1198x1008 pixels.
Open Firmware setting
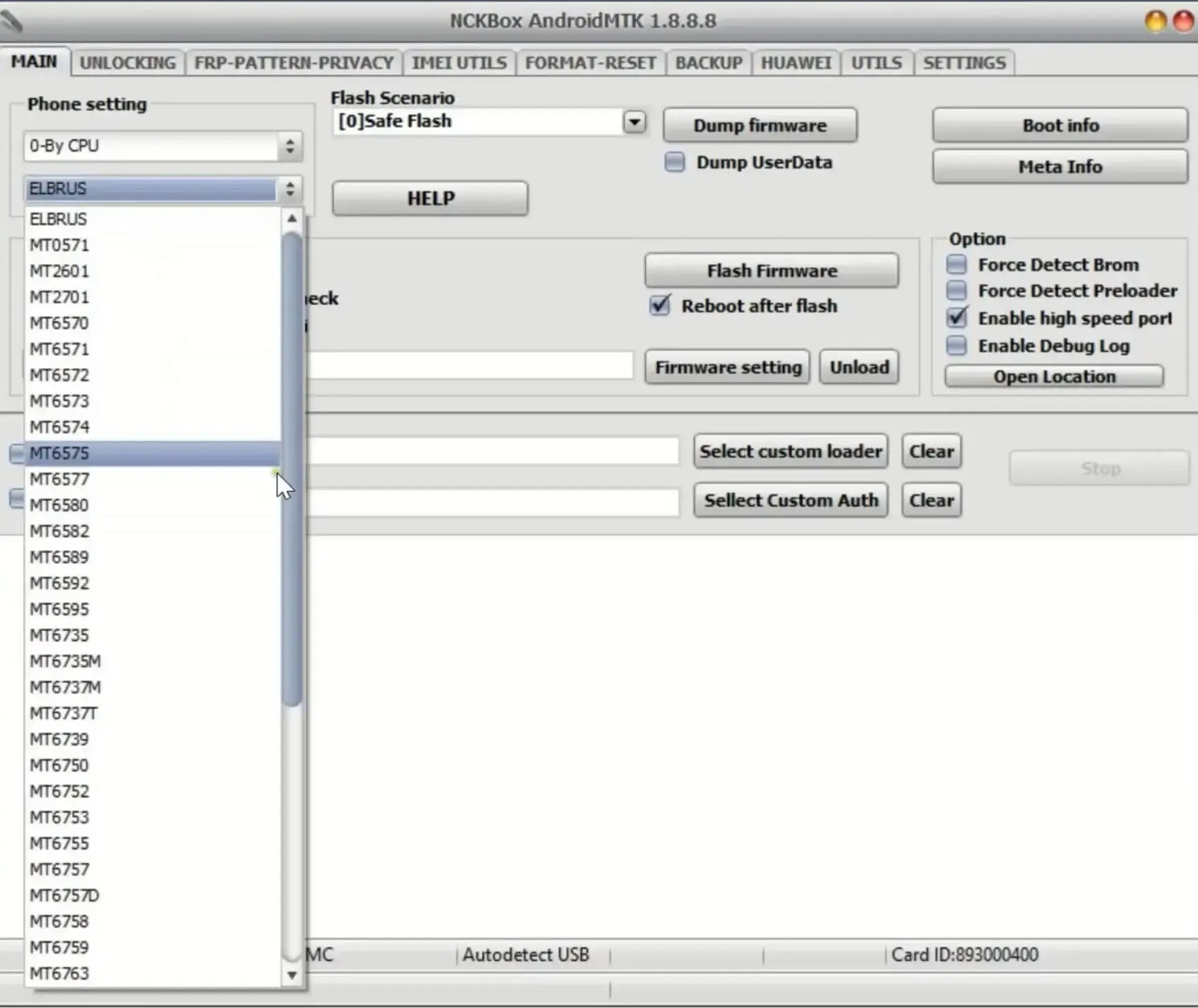click(728, 367)
